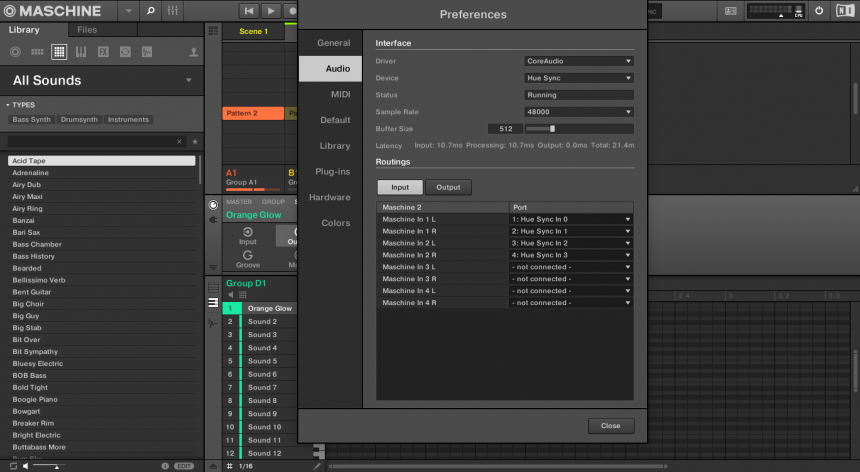Toggle the favorites star filter
860x472 pixels.
point(195,141)
